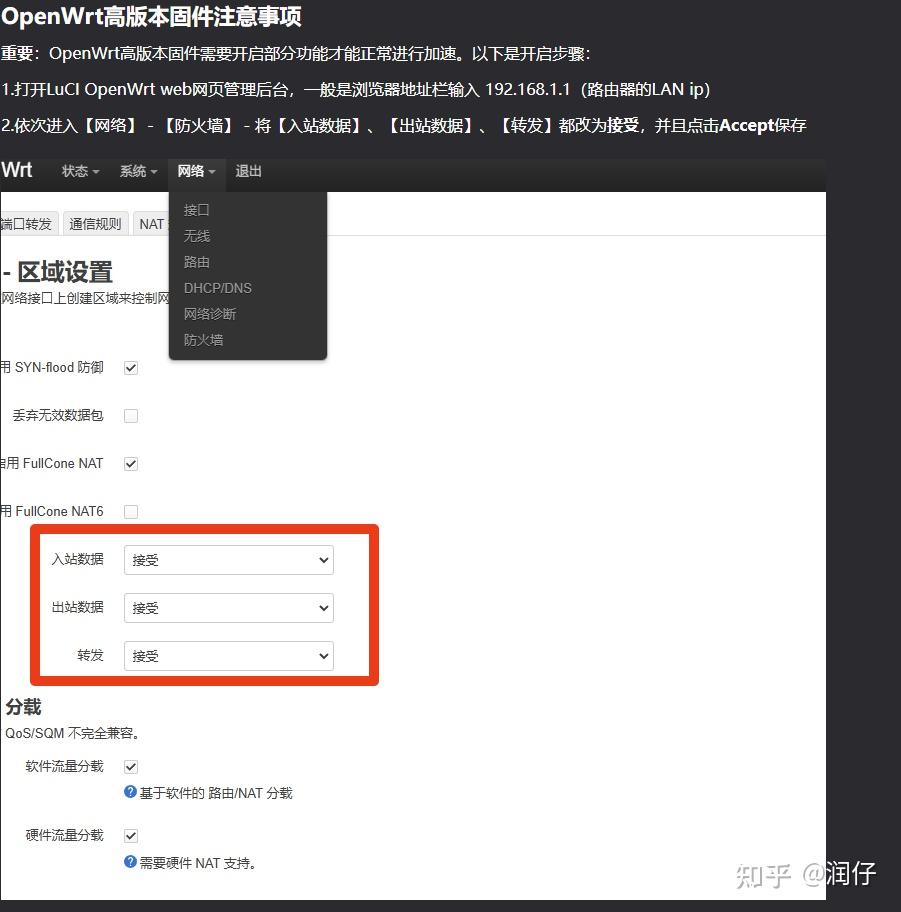This screenshot has width=901, height=912.
Task: Select 无线 from the network dropdown menu
Action: (196, 236)
